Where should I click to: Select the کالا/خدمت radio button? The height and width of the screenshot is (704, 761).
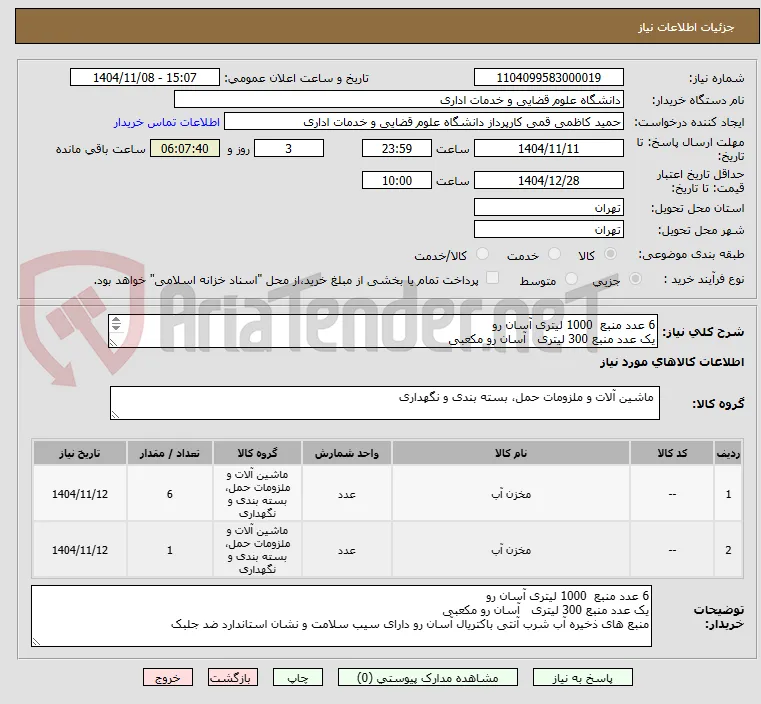click(x=482, y=254)
